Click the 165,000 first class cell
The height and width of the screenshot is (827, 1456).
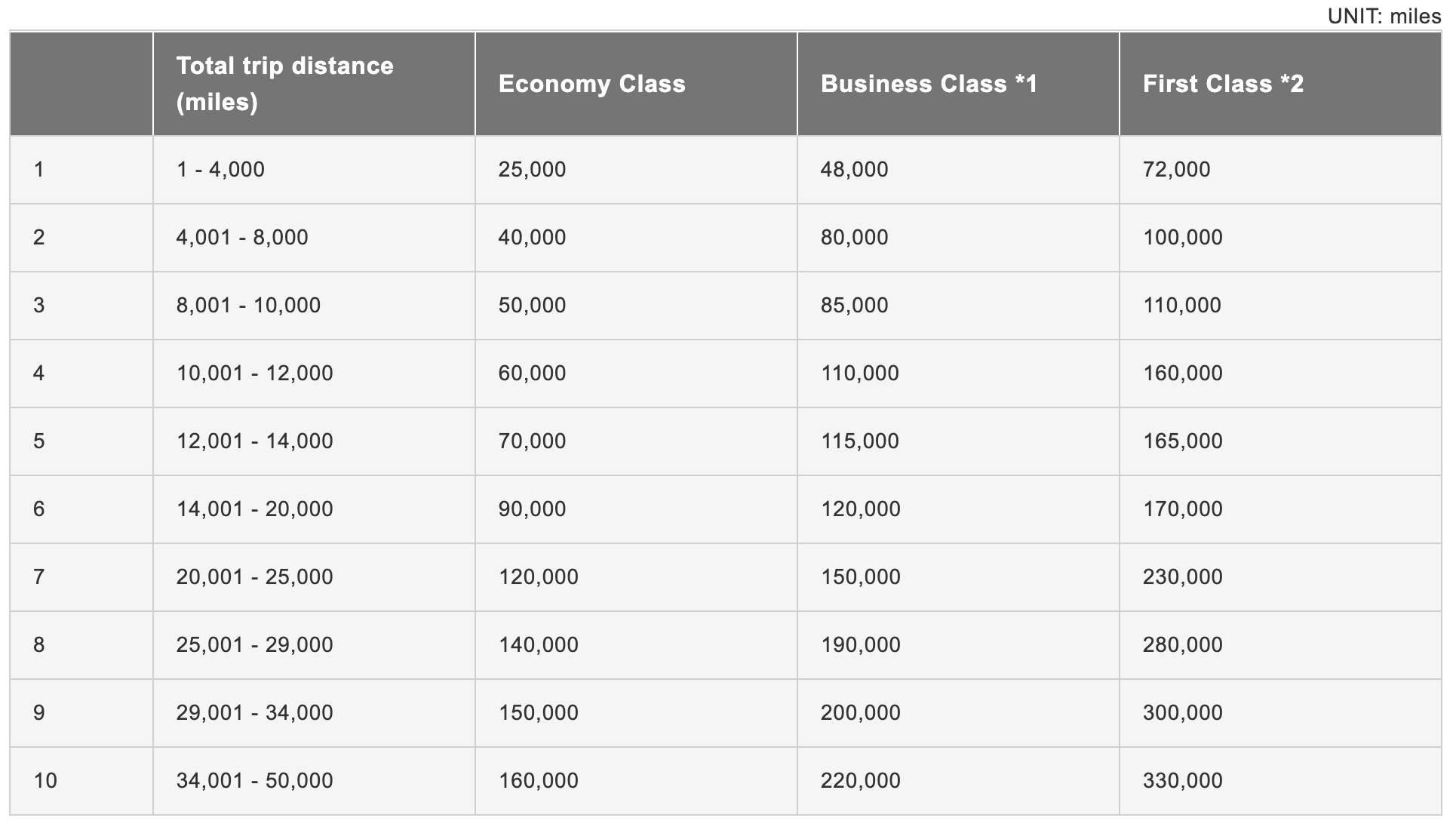pos(1280,441)
